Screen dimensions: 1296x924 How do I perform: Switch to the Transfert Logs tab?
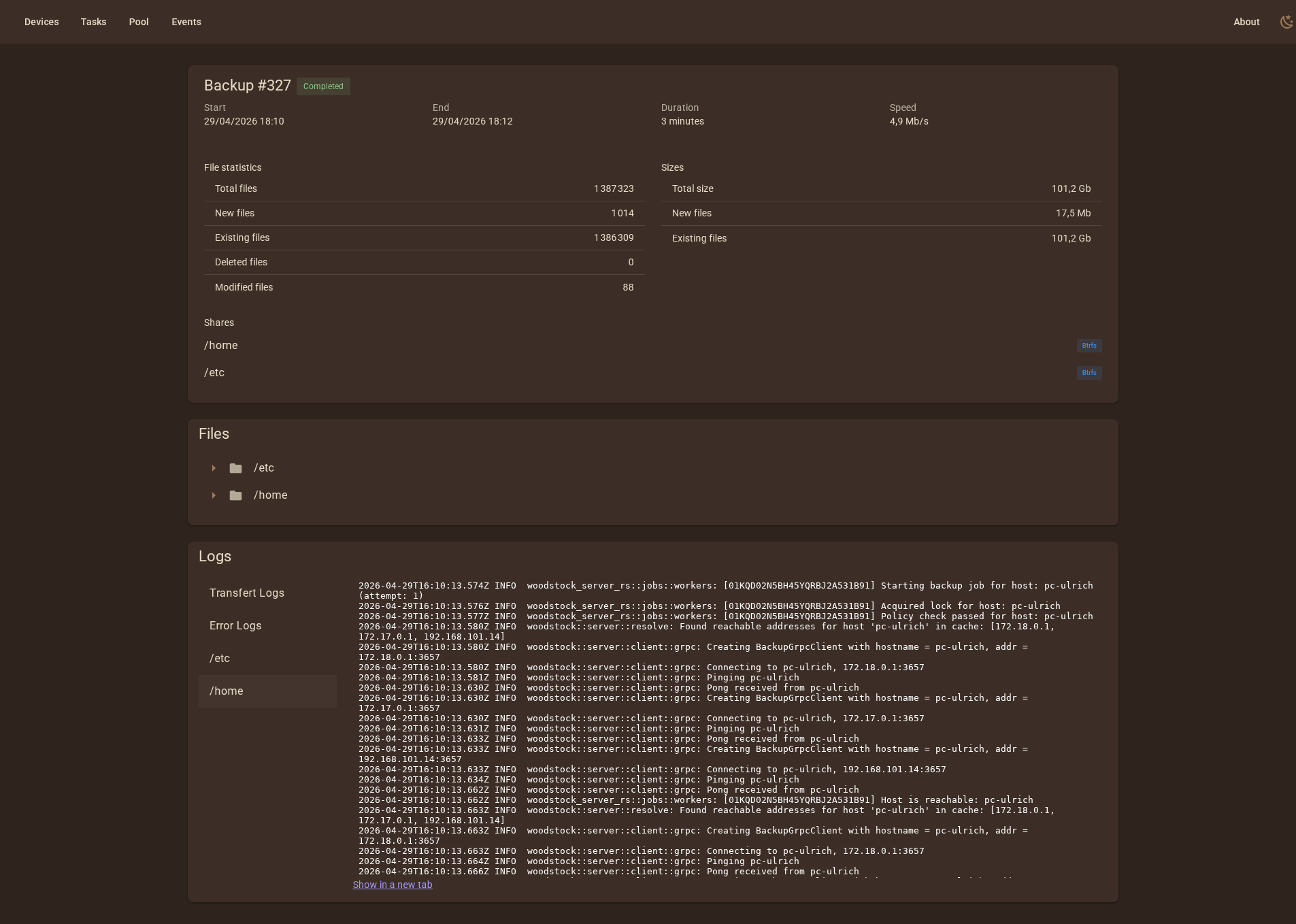click(246, 593)
